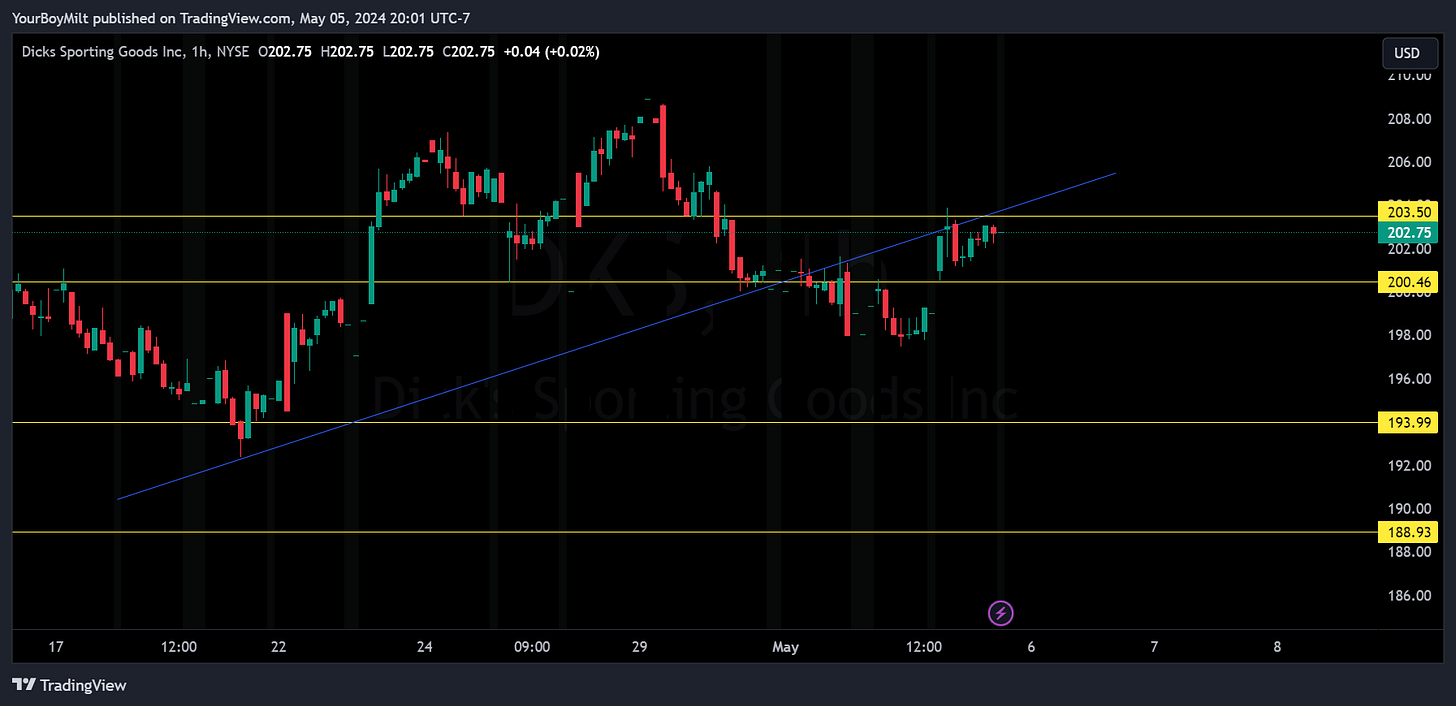Click the 186.00 price axis label
Screen dimensions: 1456x706
point(1409,596)
